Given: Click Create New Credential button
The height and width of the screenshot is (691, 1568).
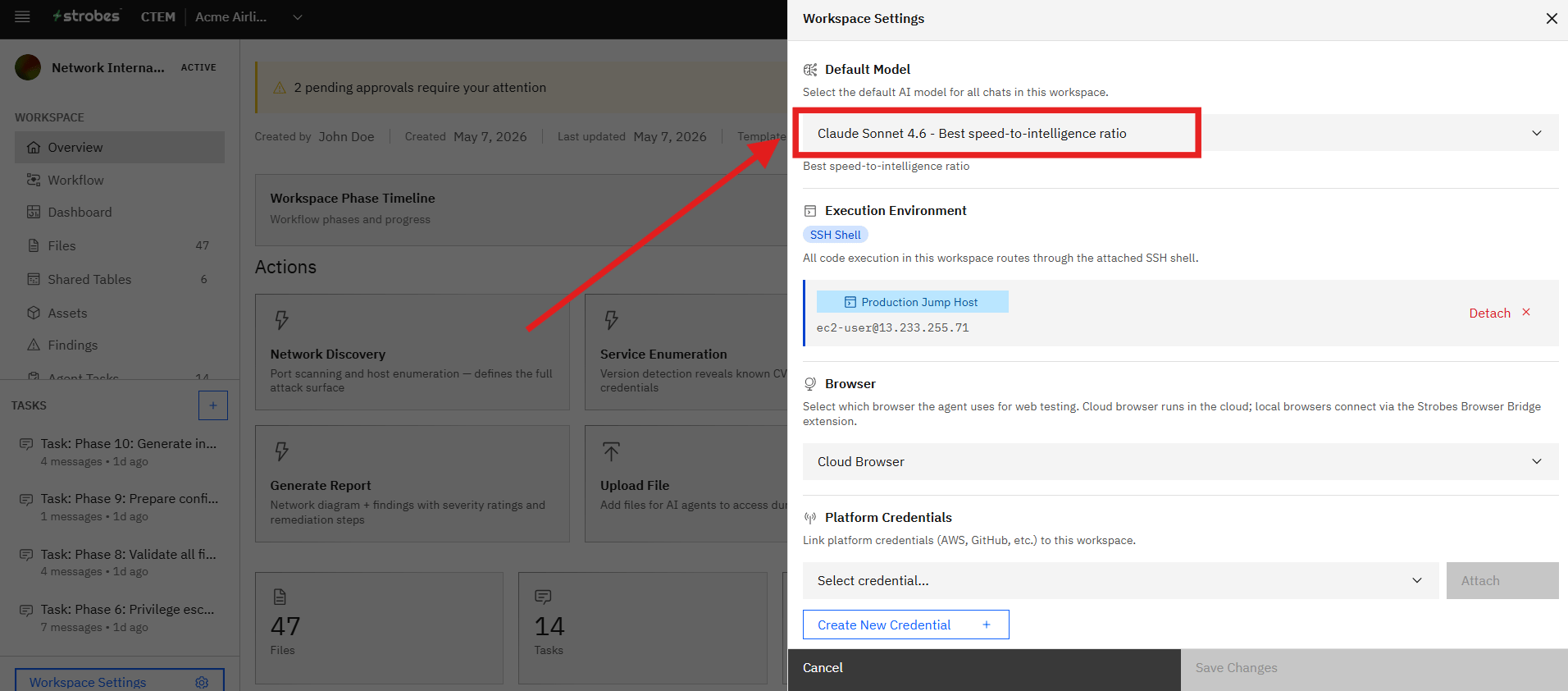Looking at the screenshot, I should click(905, 625).
